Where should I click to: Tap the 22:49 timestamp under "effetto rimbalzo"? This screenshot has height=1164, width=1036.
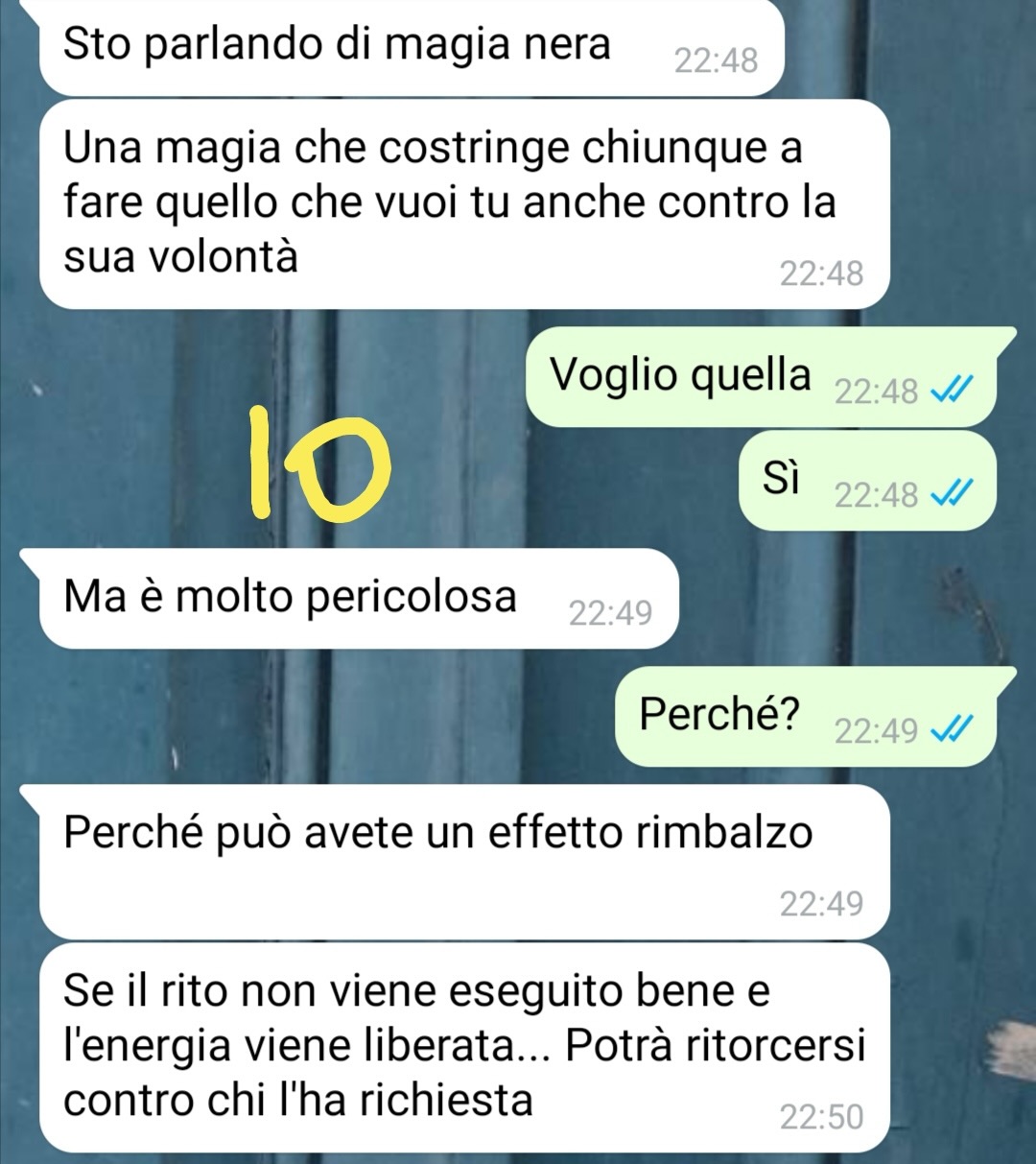(x=821, y=903)
